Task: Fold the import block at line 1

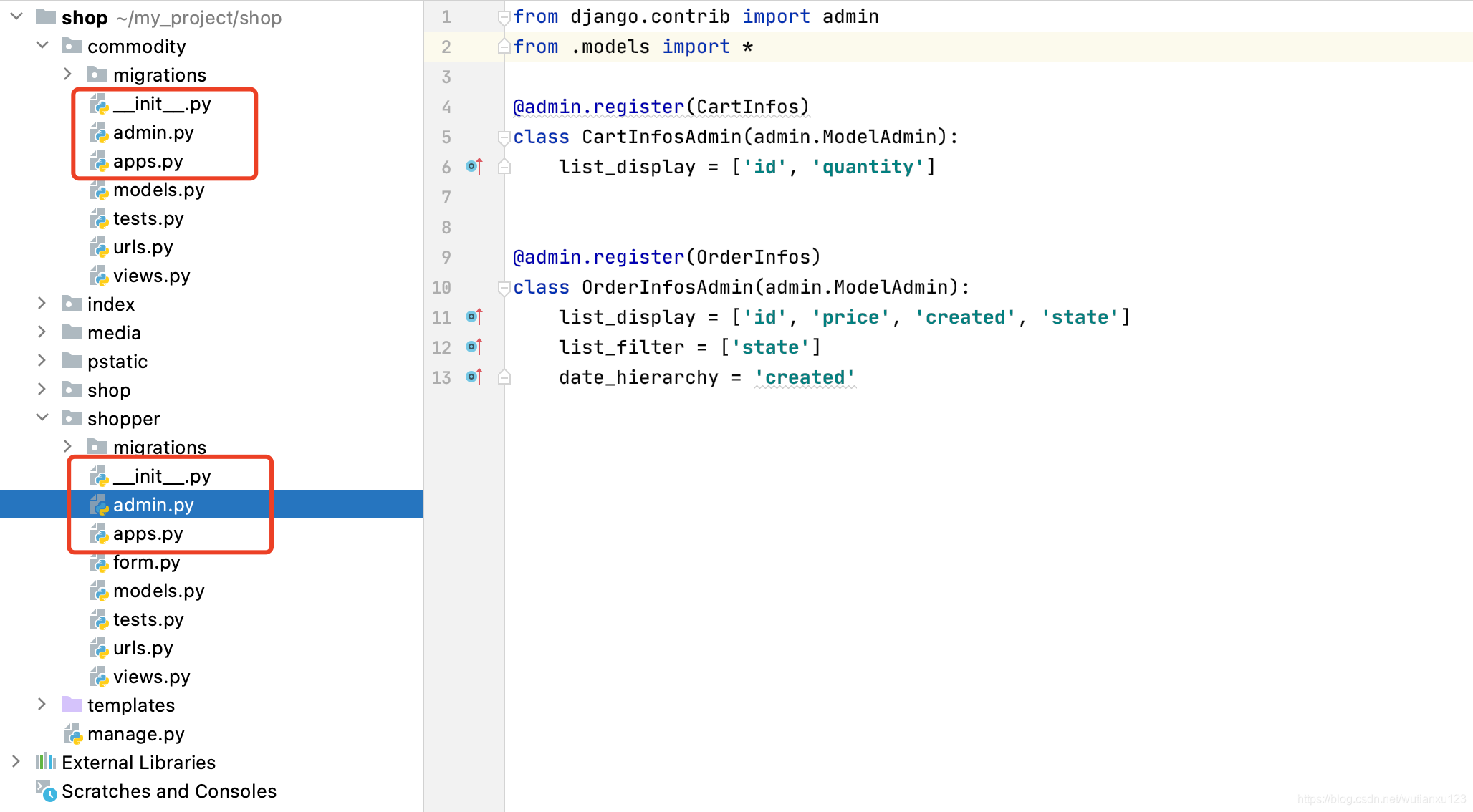Action: (x=504, y=17)
